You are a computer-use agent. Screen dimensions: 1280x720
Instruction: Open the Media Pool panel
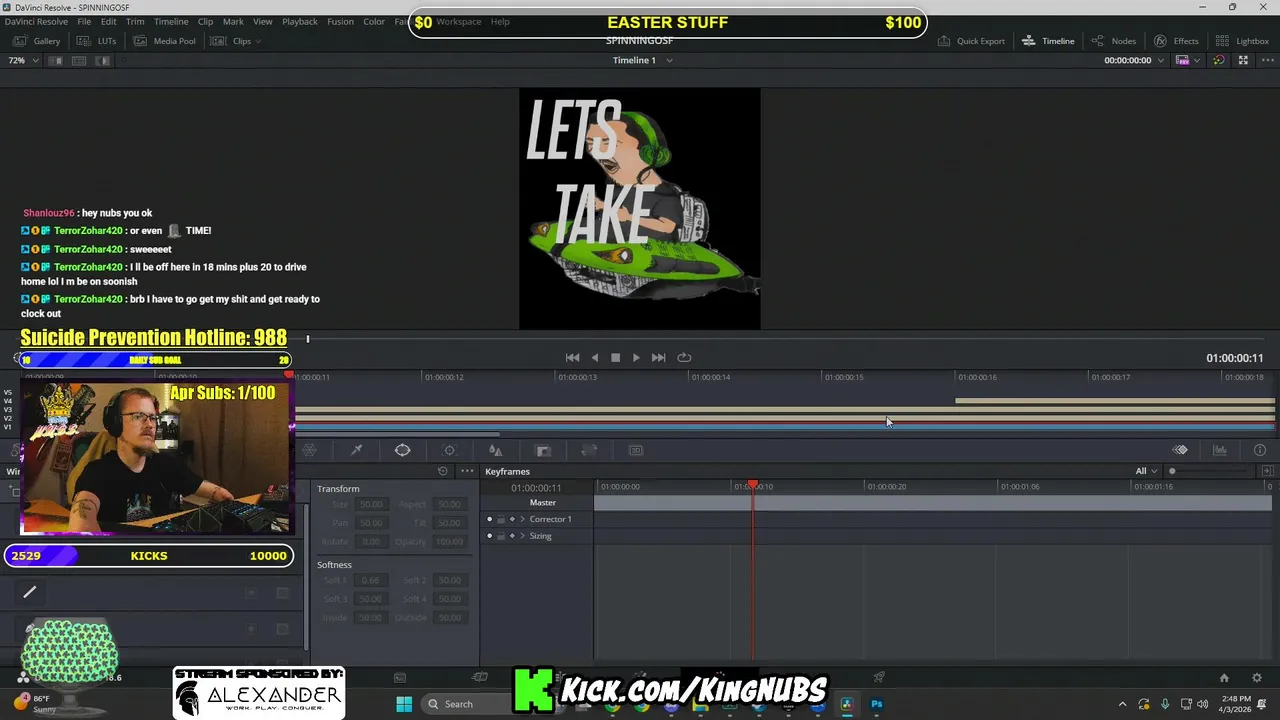click(165, 41)
